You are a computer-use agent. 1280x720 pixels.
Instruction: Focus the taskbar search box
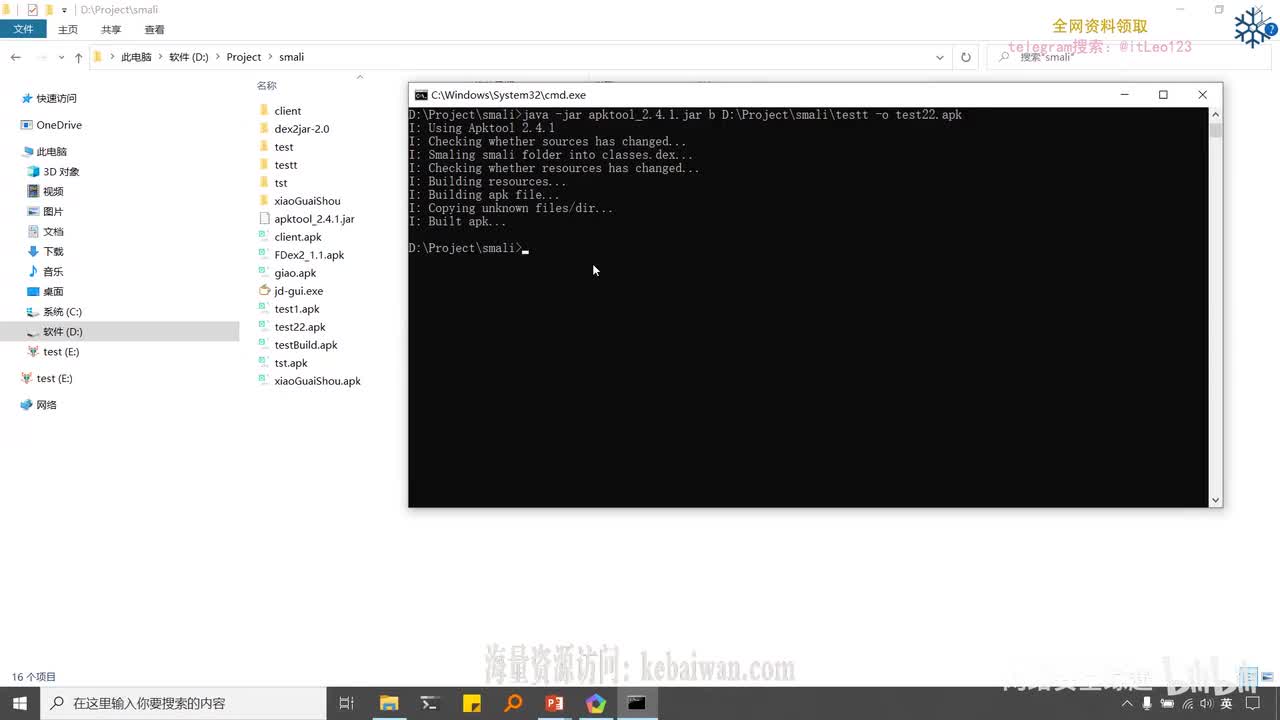[182, 703]
